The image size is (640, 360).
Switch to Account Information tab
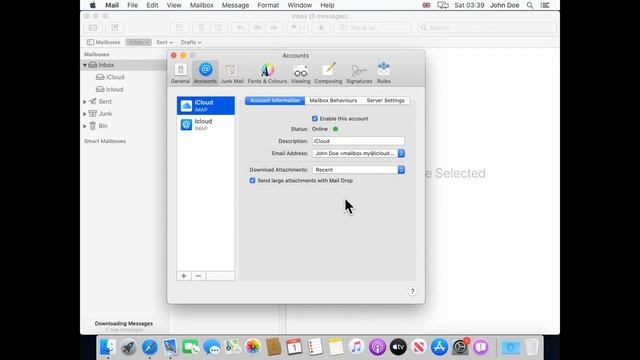click(x=275, y=100)
